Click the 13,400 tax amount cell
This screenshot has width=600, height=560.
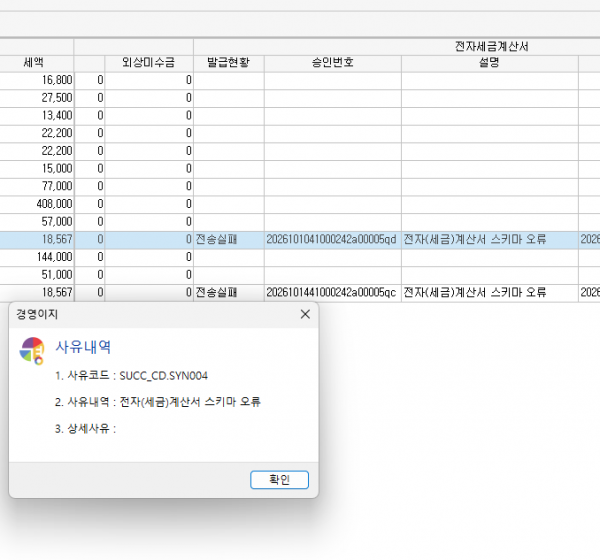37,116
